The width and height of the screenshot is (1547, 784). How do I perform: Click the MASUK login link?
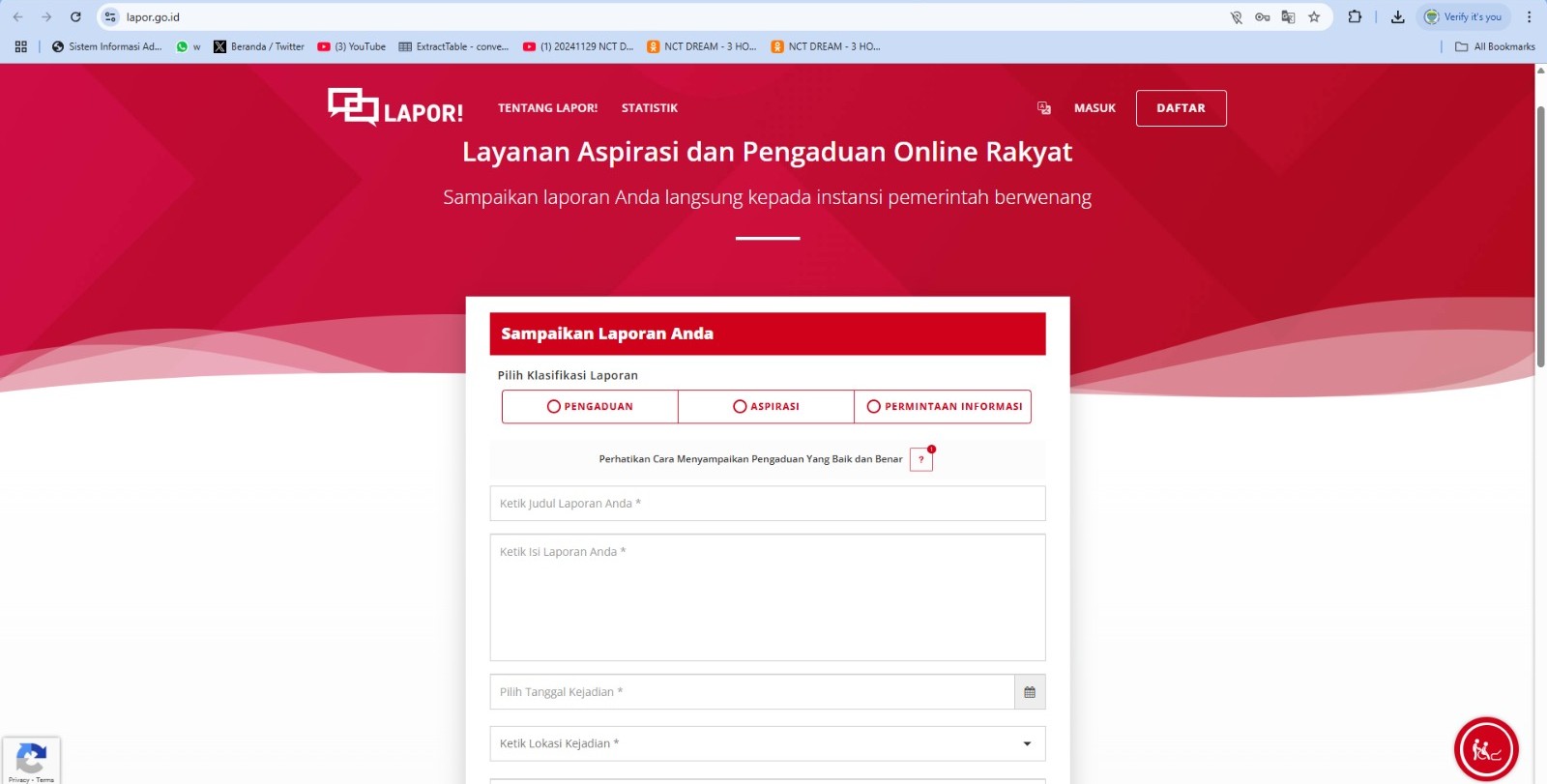[1095, 108]
